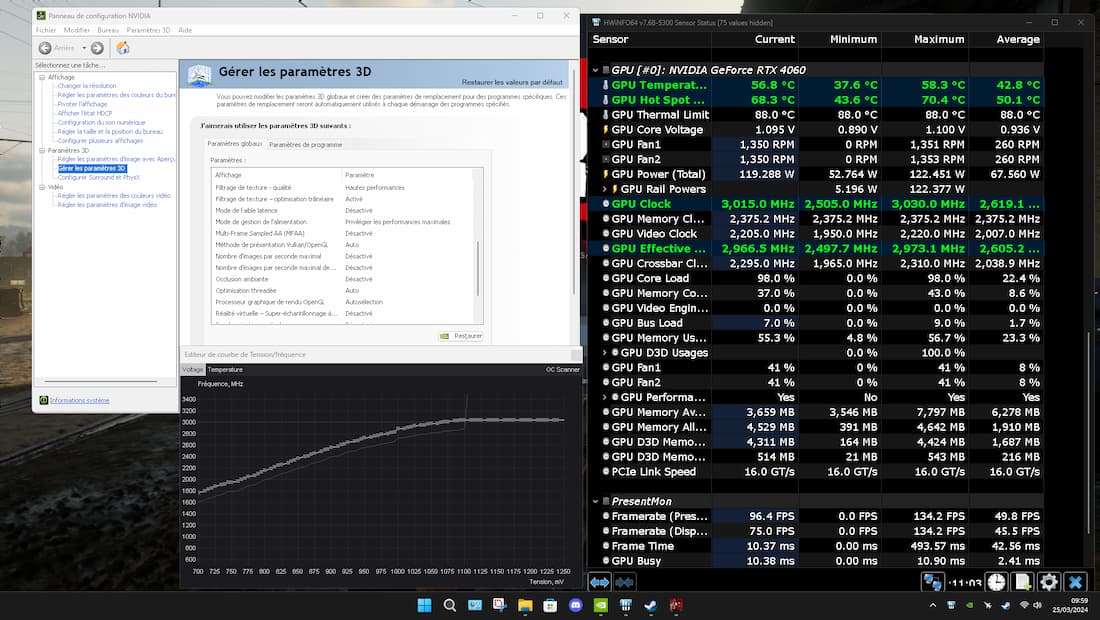Open Discord from taskbar
Screen dimensions: 1100x620
(575, 605)
